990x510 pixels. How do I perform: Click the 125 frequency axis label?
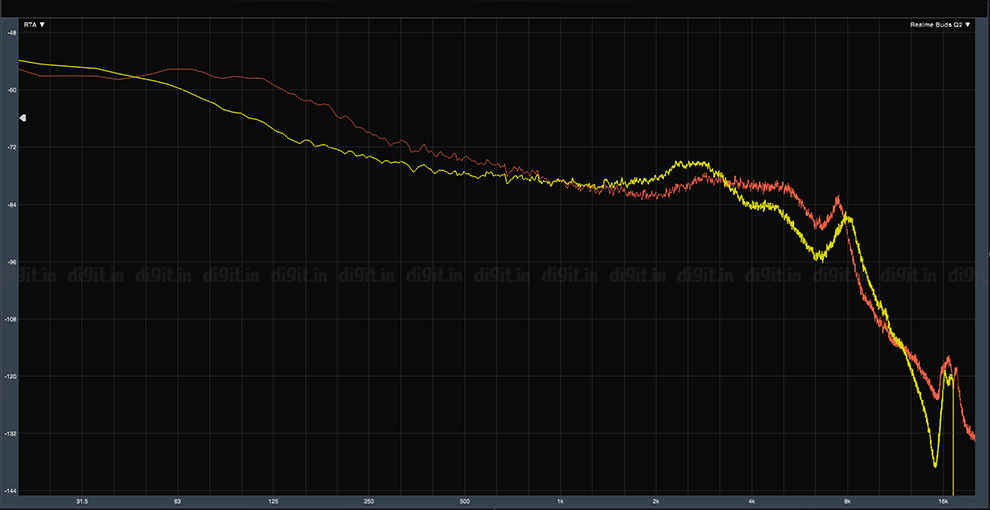(x=273, y=502)
